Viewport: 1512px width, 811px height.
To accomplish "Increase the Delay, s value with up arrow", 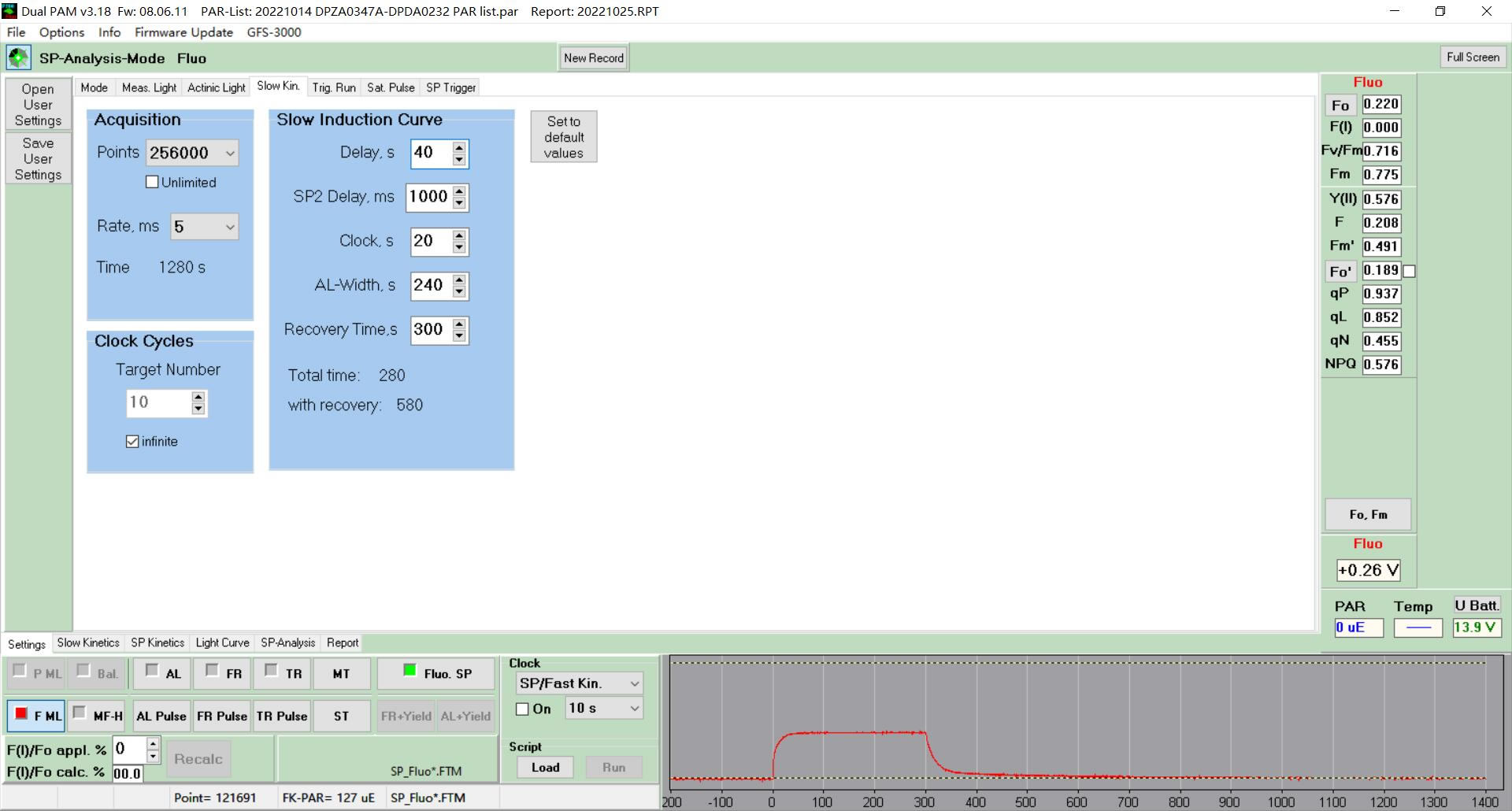I will pos(459,147).
